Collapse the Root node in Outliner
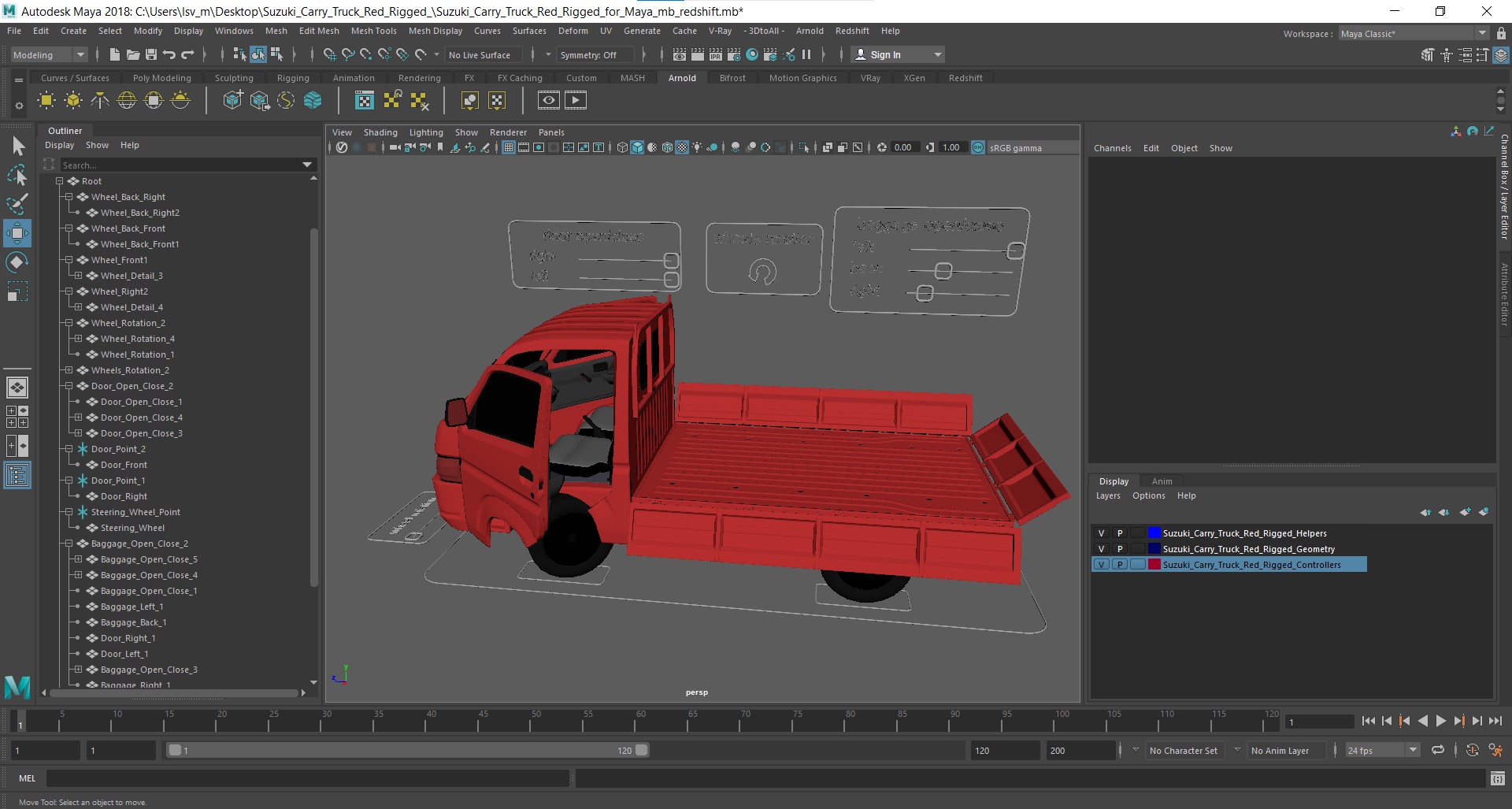The height and width of the screenshot is (809, 1512). pos(59,181)
